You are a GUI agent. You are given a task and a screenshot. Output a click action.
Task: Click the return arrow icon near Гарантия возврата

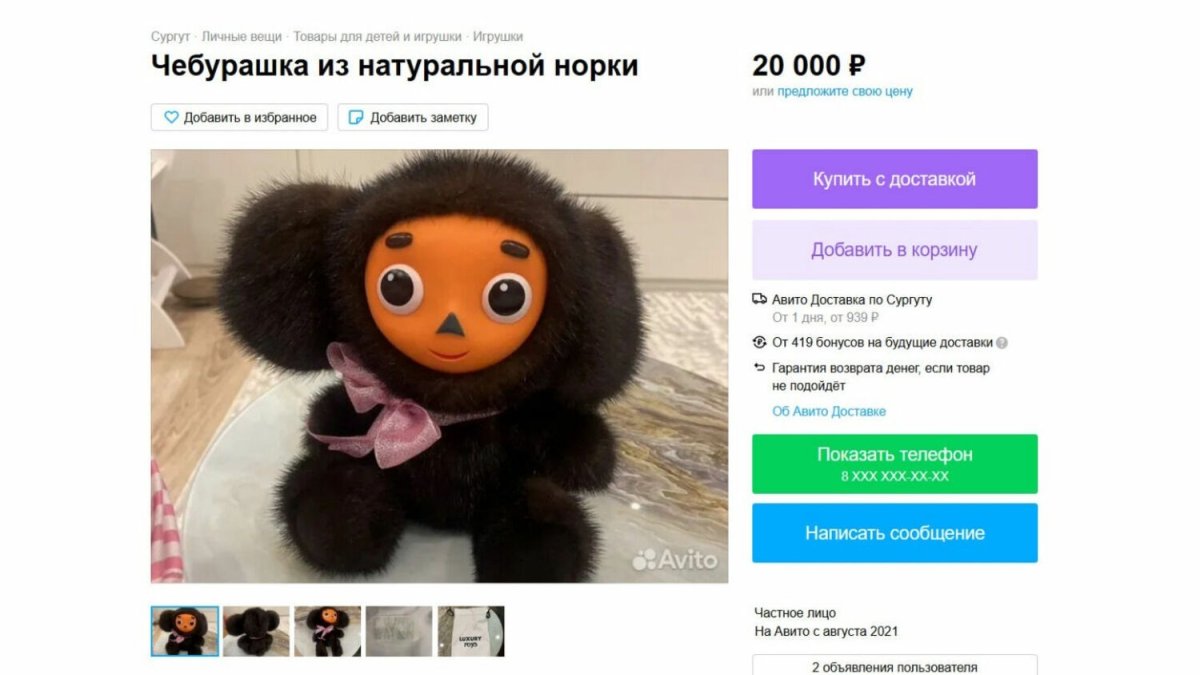click(x=760, y=368)
